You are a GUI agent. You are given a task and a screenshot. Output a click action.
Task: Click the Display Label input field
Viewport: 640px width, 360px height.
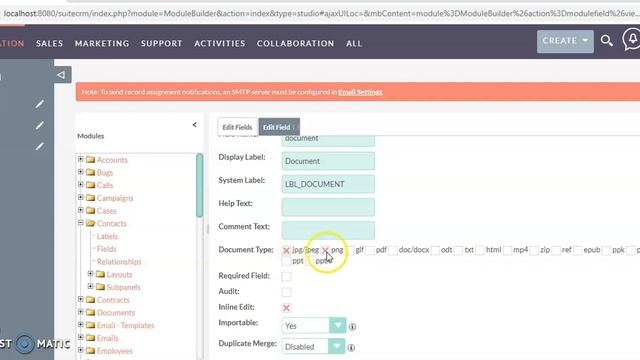(x=328, y=161)
